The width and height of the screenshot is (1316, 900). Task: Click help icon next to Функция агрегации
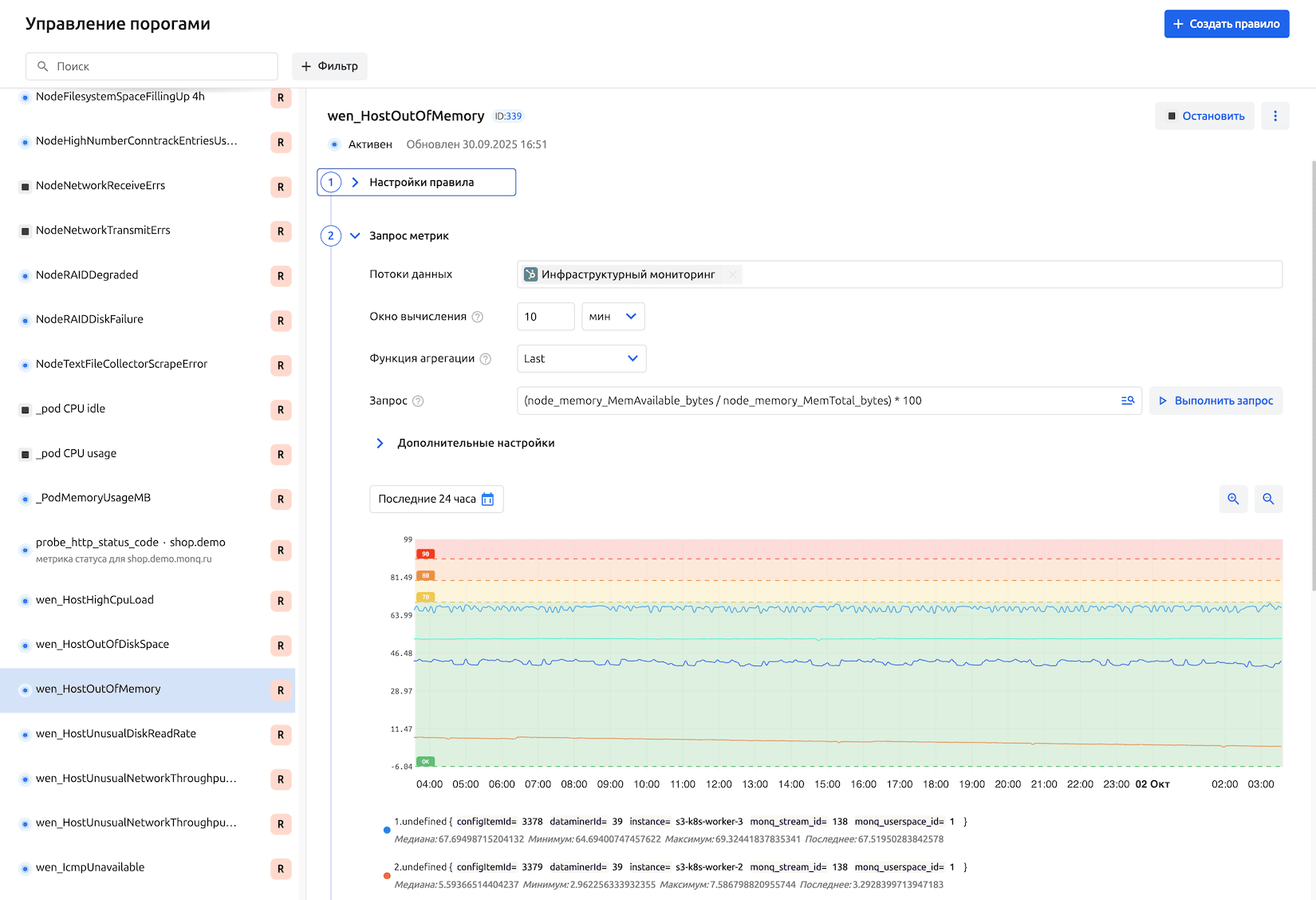pos(485,359)
